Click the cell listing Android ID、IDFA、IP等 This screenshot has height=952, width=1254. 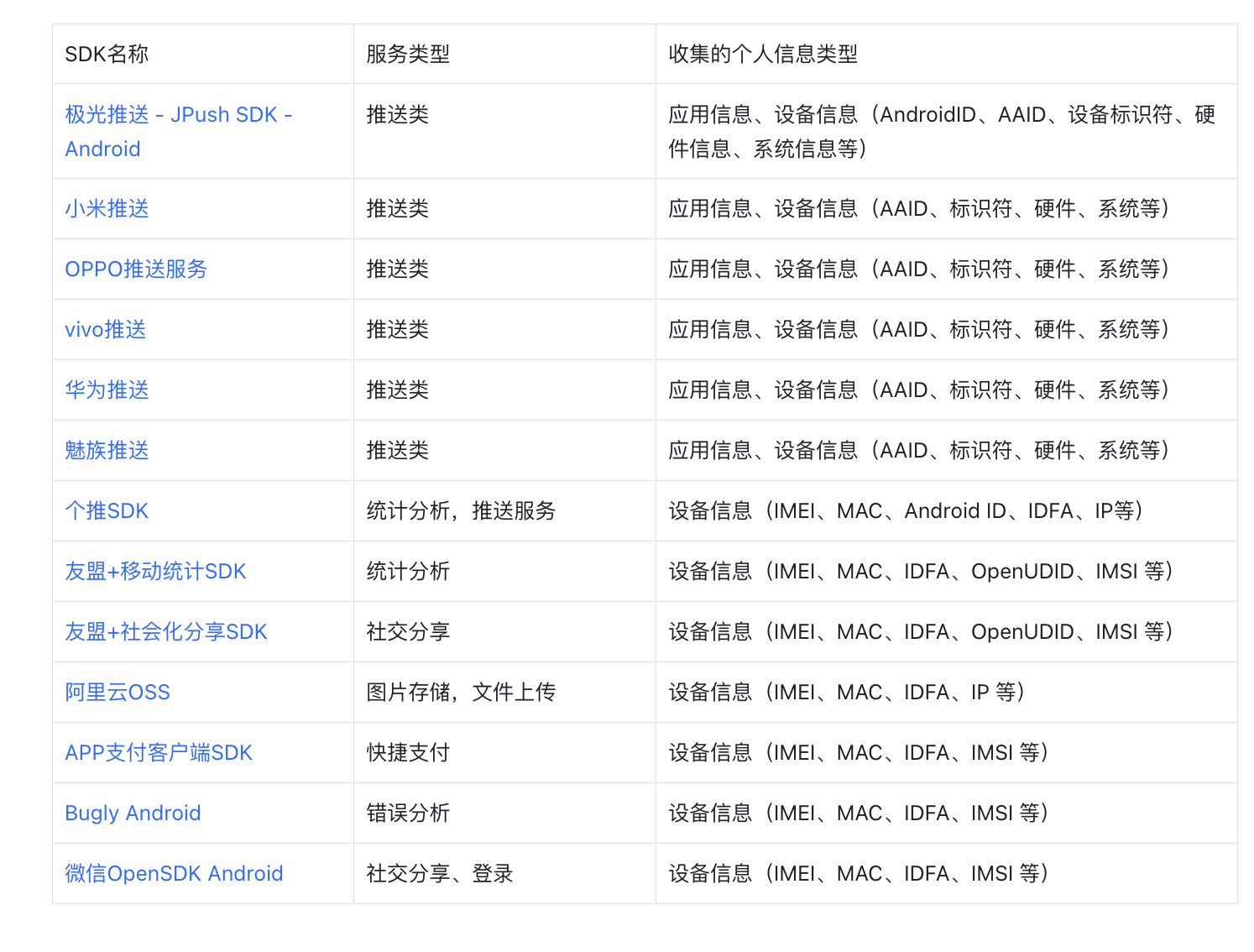click(x=946, y=510)
